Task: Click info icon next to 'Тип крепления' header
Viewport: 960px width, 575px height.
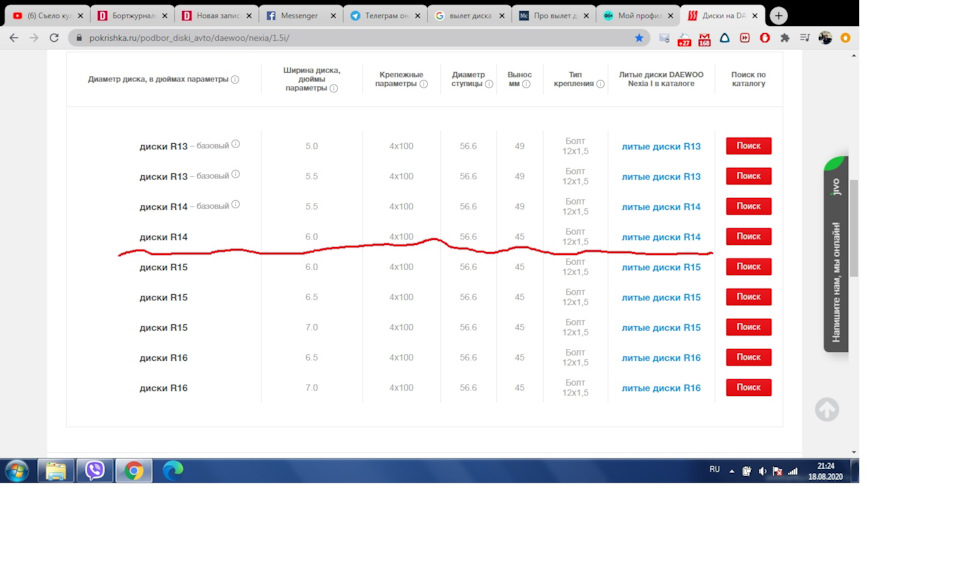Action: 601,84
